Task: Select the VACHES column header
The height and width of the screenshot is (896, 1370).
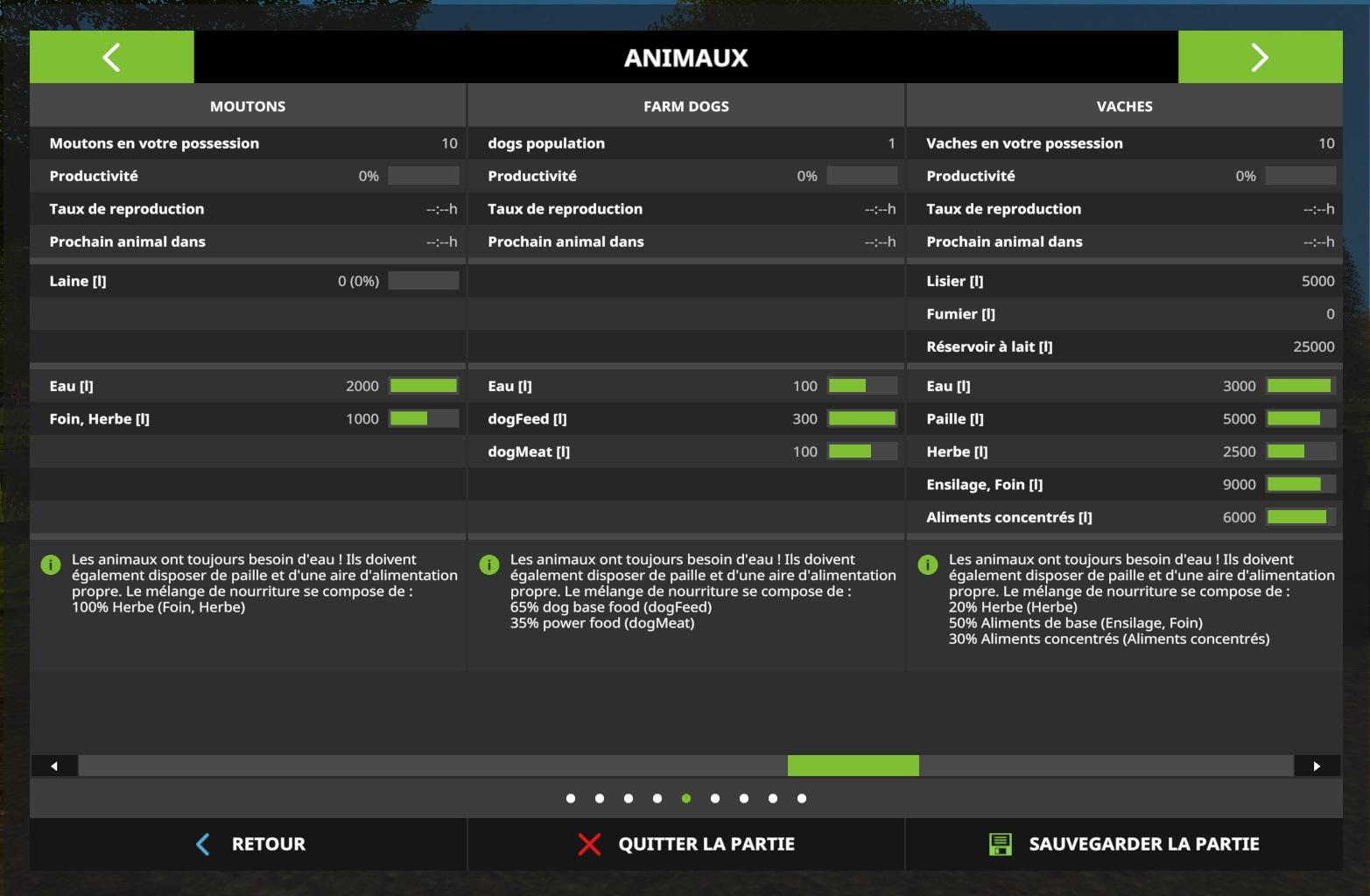Action: pos(1124,106)
